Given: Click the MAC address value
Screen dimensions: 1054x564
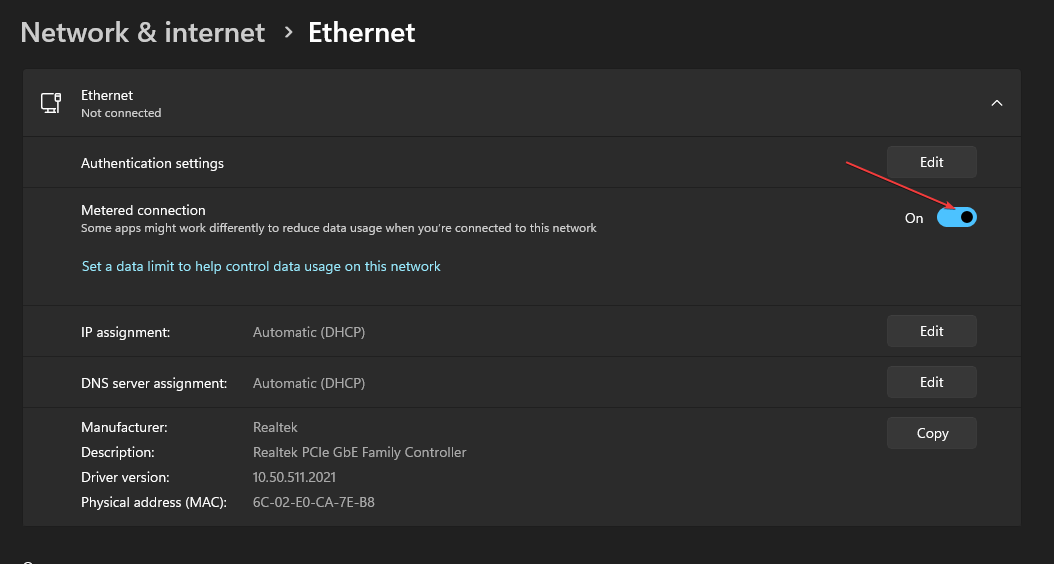Looking at the screenshot, I should [x=314, y=502].
